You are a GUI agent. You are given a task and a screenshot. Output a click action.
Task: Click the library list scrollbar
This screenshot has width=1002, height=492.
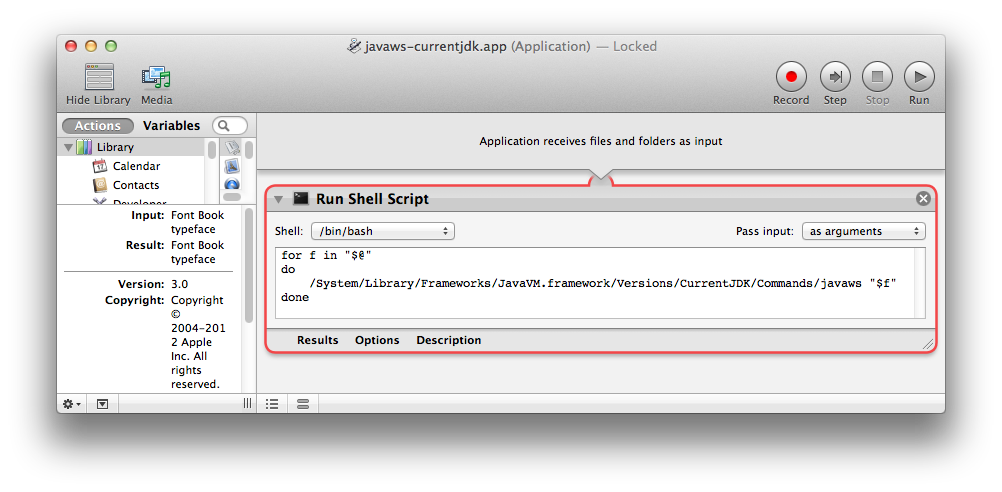click(212, 150)
